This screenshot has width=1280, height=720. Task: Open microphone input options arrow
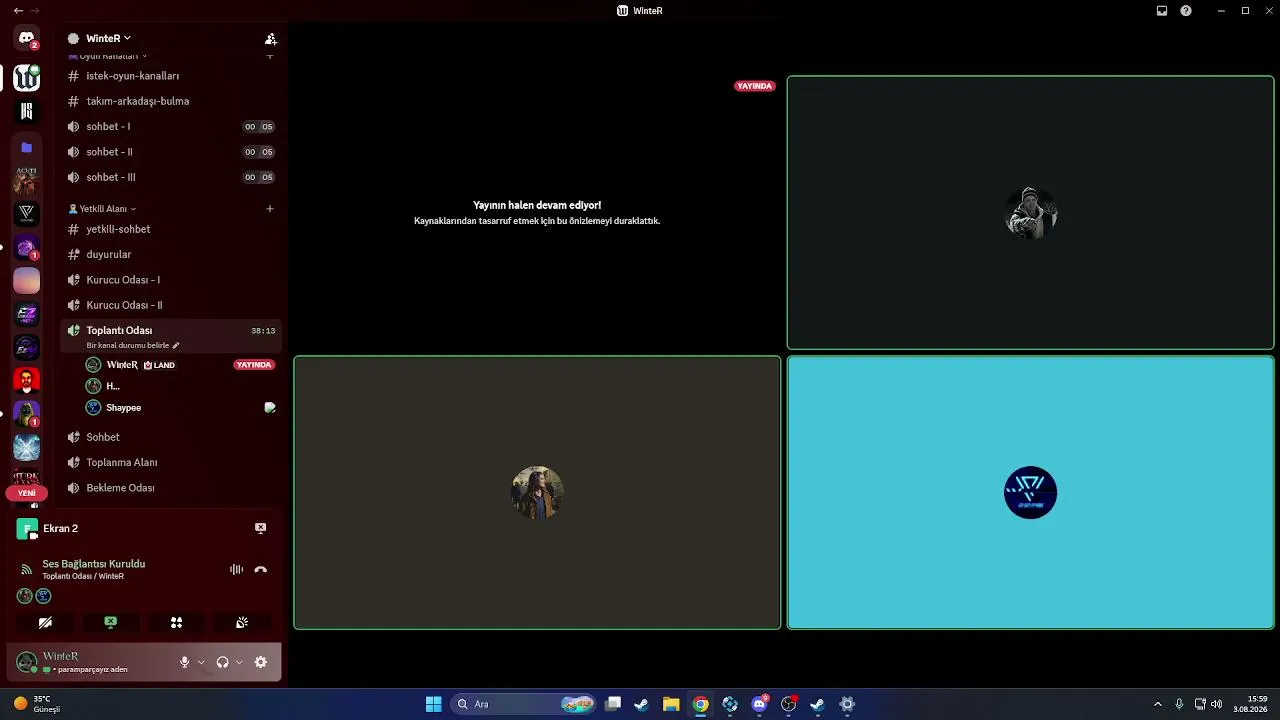tap(201, 662)
